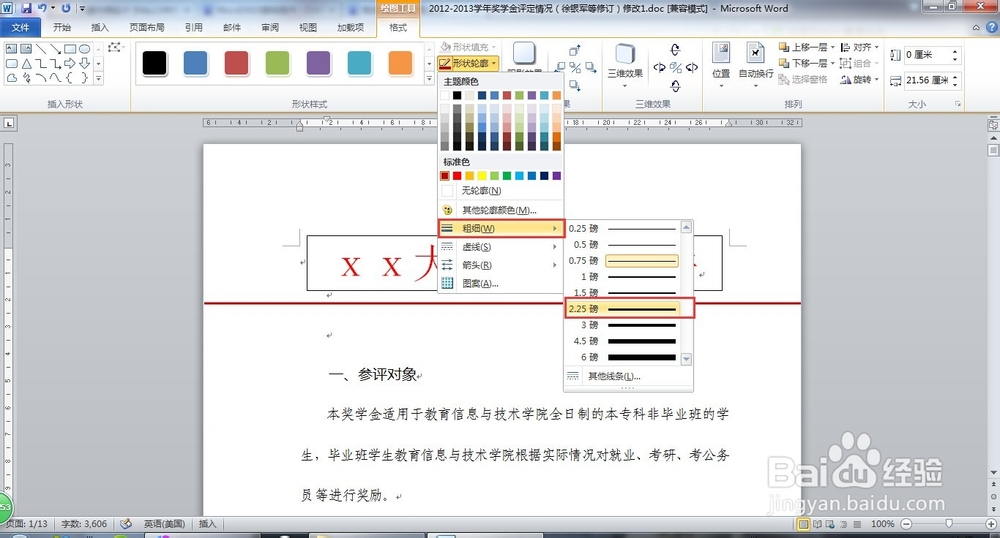Choose the 2.25 磅 line weight
The width and height of the screenshot is (1000, 538).
click(x=622, y=309)
